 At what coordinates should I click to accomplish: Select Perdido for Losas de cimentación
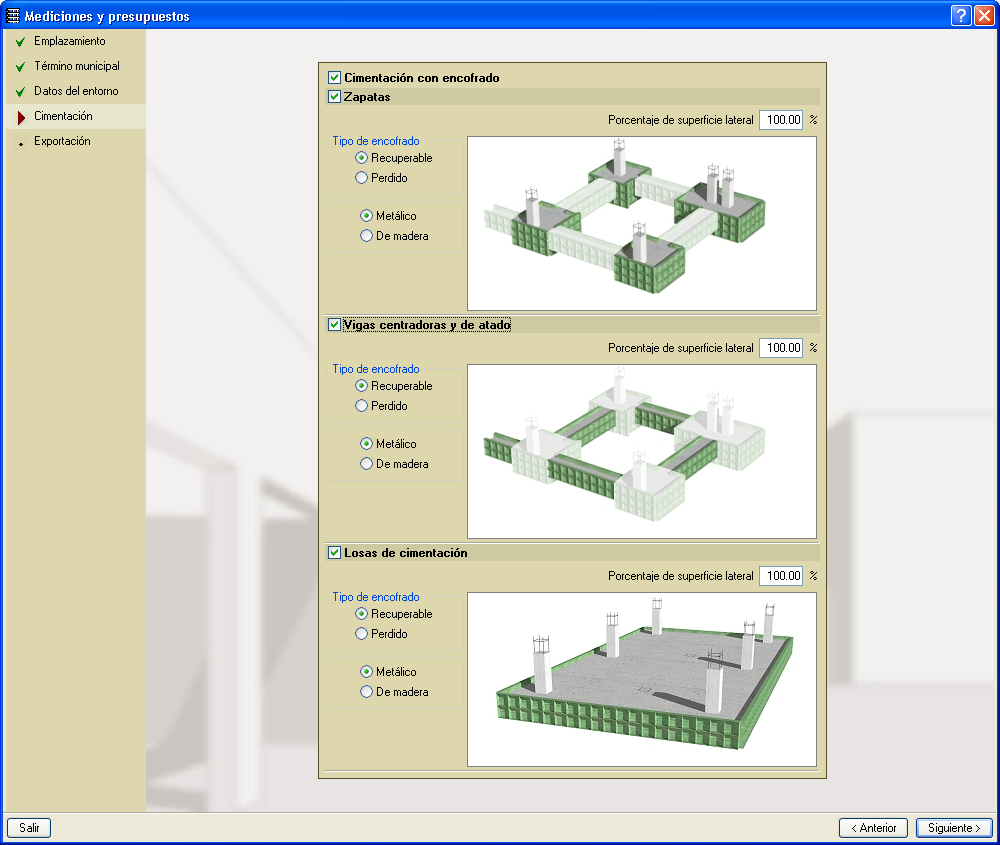click(x=362, y=634)
